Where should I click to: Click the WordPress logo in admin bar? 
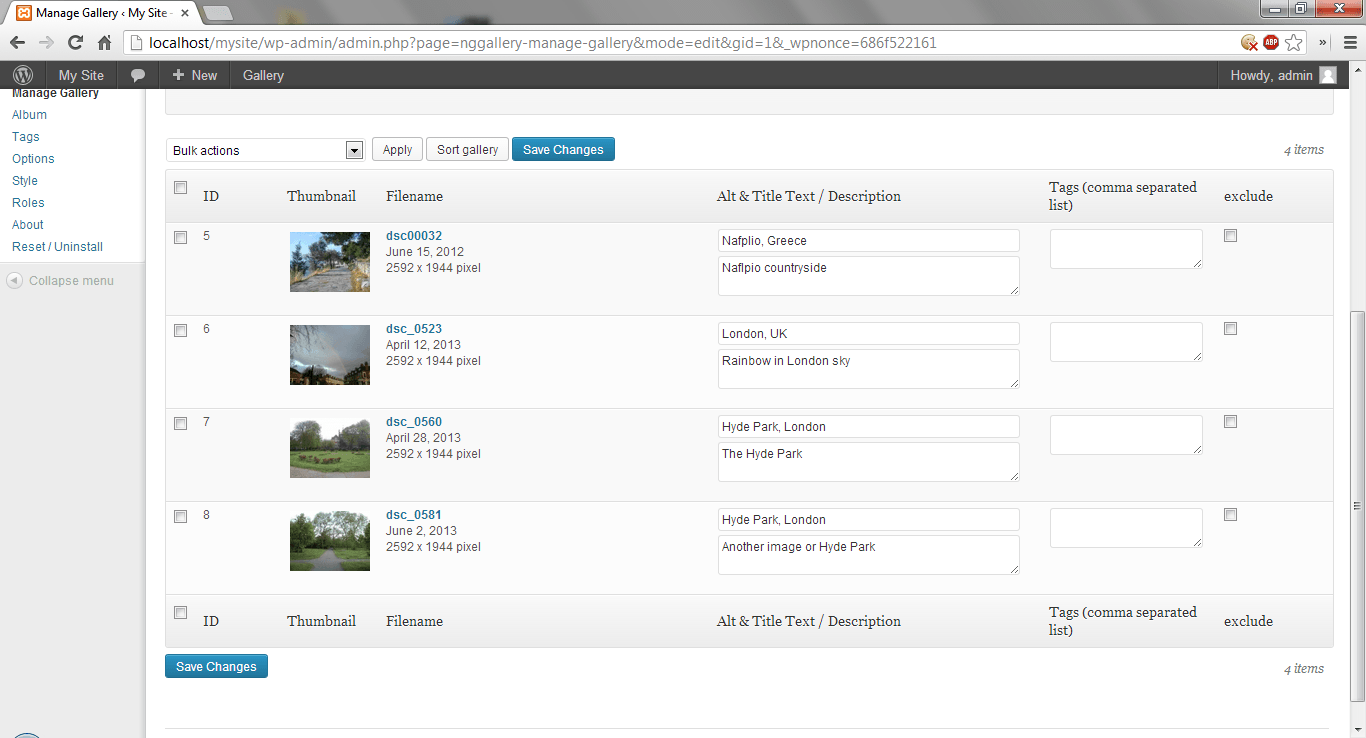(23, 75)
